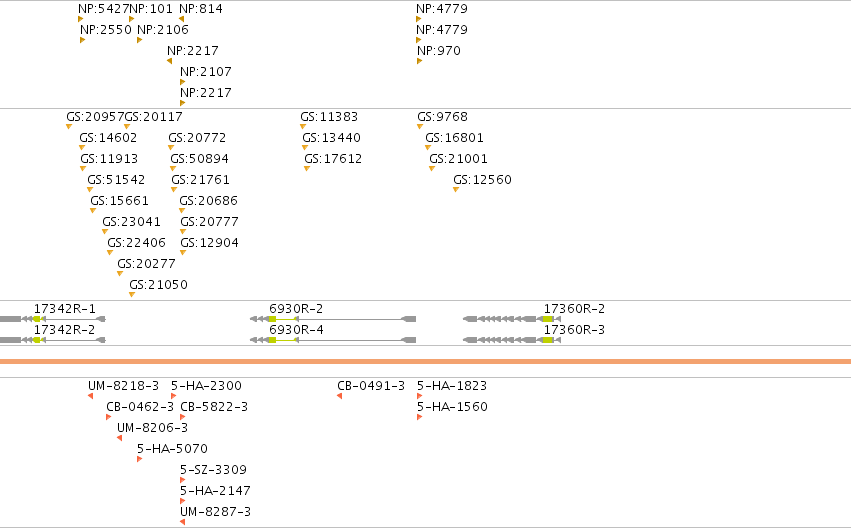
Task: Select the GS:23041 feature label
Action: pyautogui.click(x=131, y=222)
